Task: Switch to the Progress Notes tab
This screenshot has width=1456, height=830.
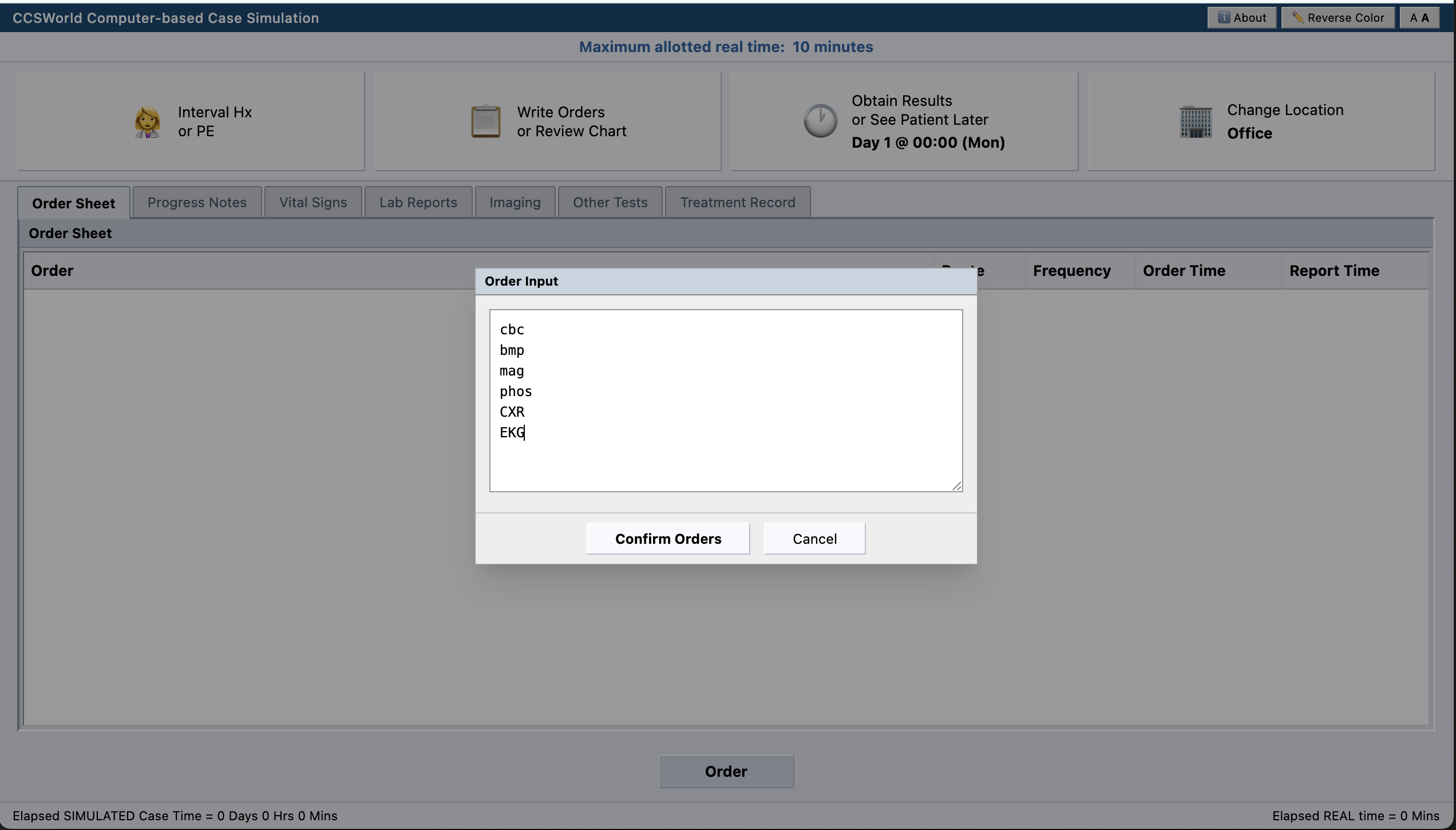Action: 197,202
